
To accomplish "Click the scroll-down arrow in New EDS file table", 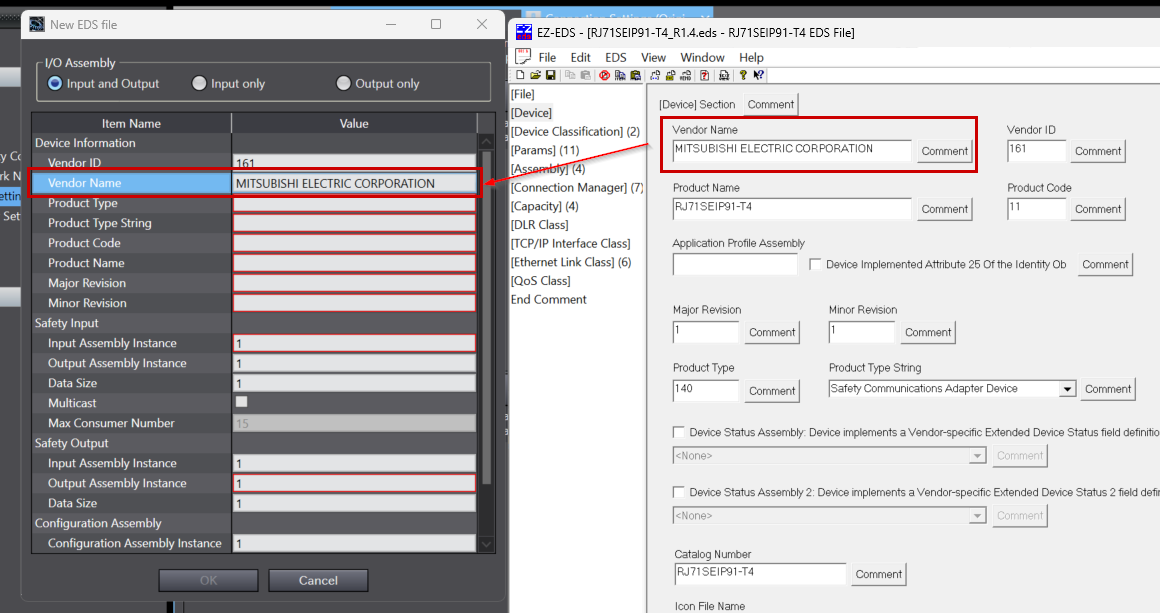I will pyautogui.click(x=486, y=544).
